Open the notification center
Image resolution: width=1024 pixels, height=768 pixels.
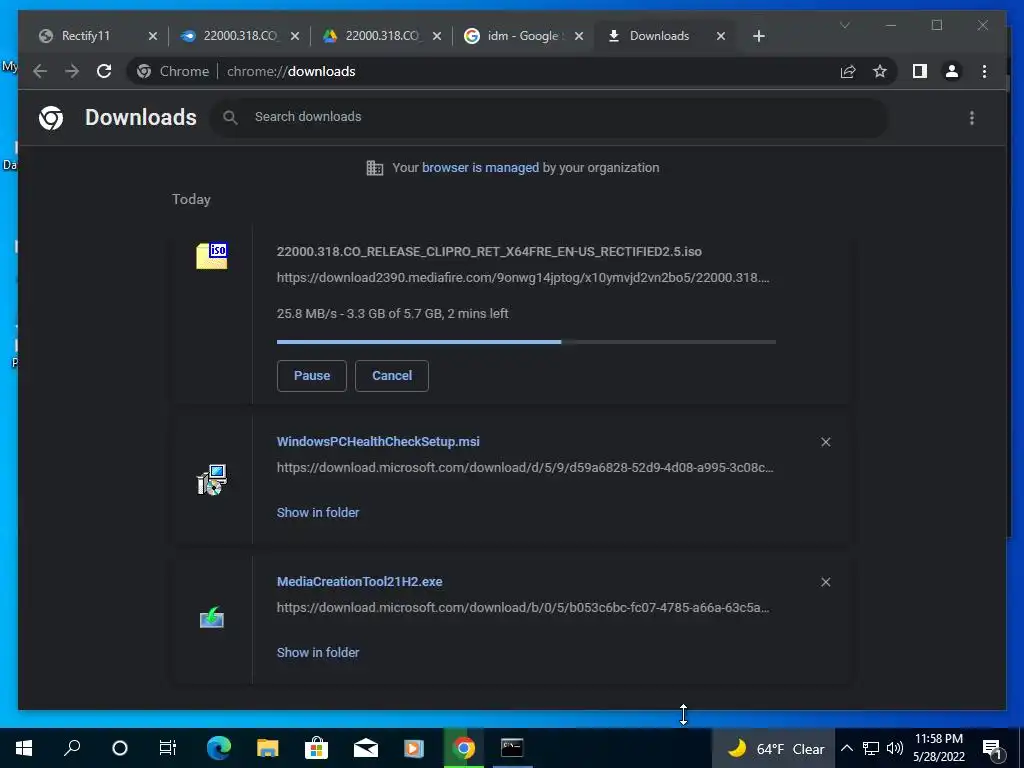(x=993, y=748)
